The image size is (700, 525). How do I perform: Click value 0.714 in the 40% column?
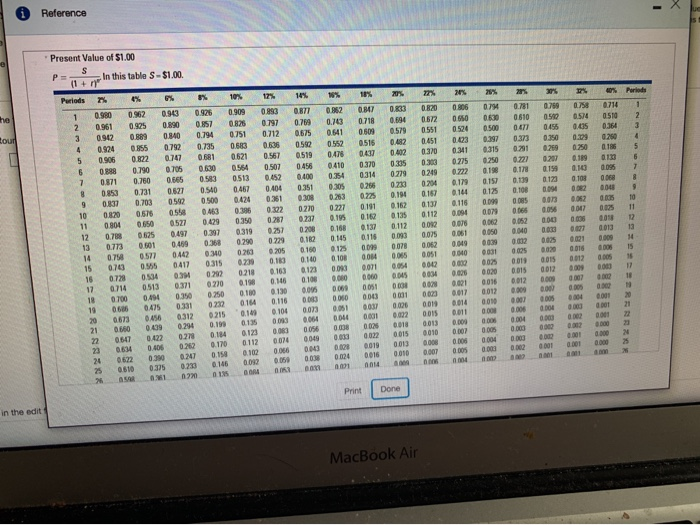point(609,105)
